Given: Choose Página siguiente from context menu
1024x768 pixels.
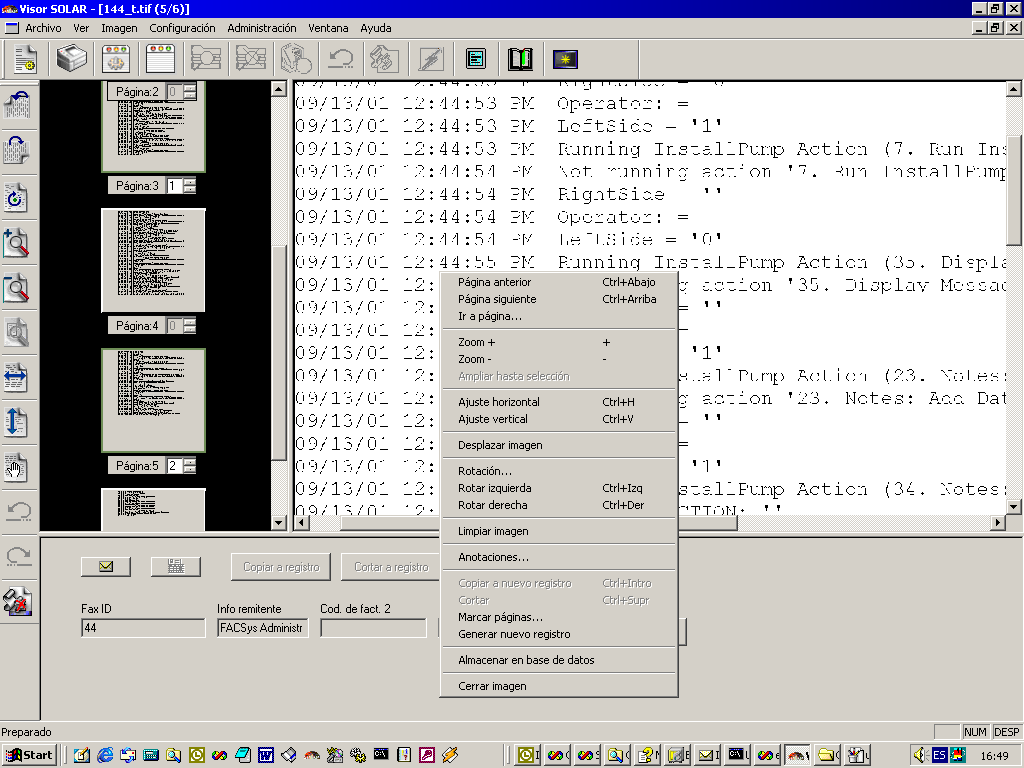Looking at the screenshot, I should coord(559,299).
